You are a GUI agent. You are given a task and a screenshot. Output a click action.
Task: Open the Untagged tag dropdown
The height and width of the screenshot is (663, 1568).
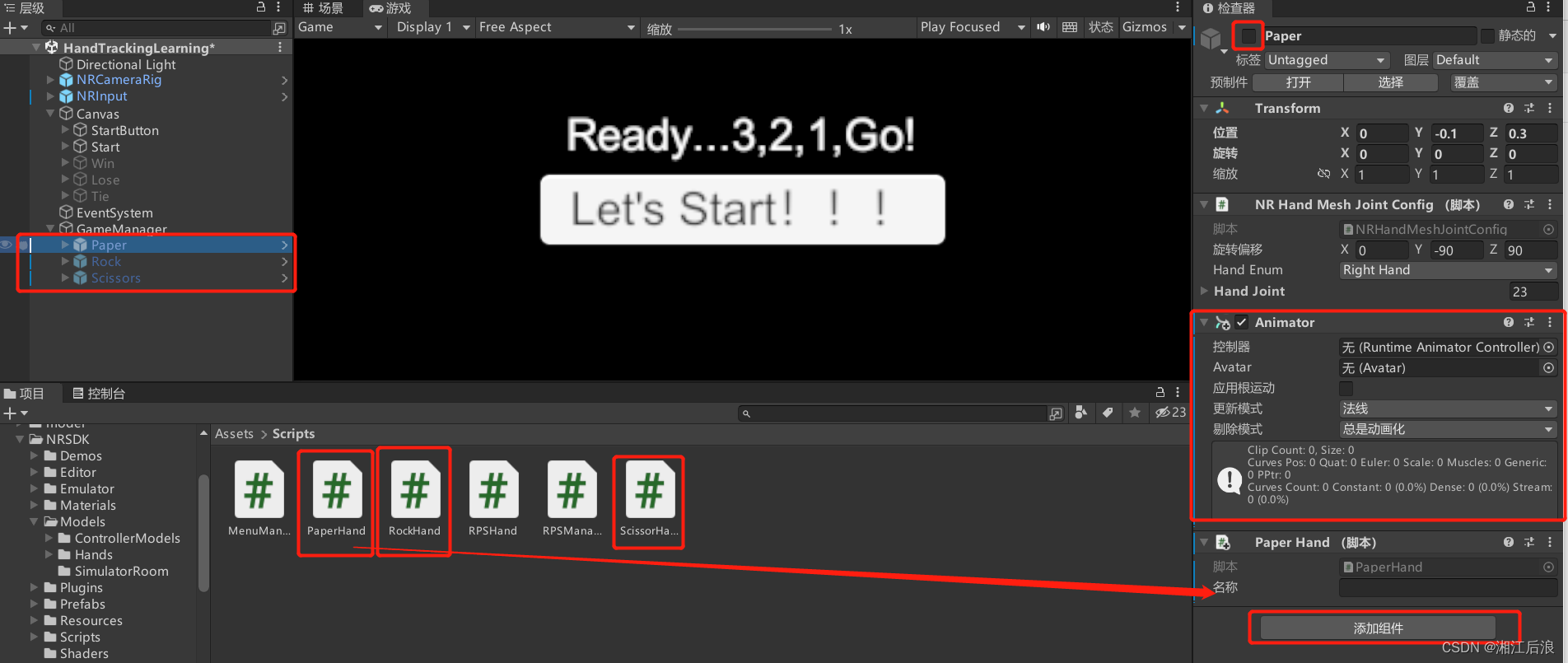tap(1328, 60)
